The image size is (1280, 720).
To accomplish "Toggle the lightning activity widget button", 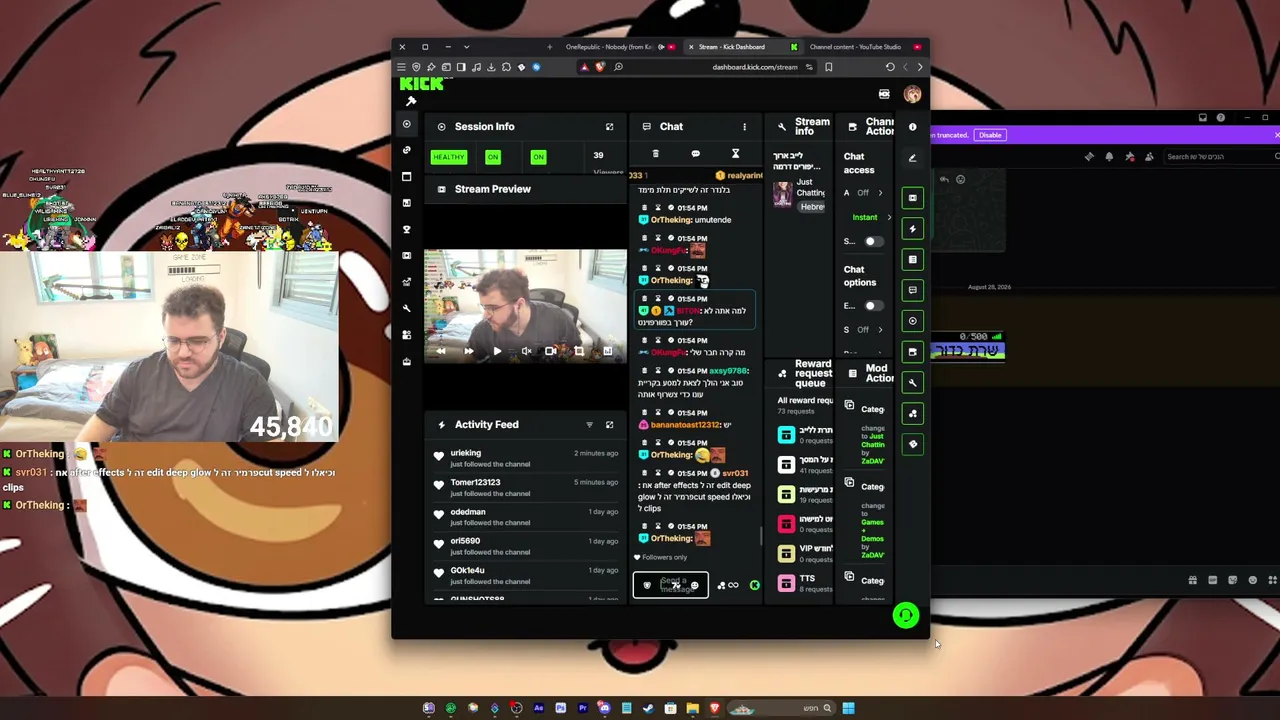I will [x=912, y=229].
